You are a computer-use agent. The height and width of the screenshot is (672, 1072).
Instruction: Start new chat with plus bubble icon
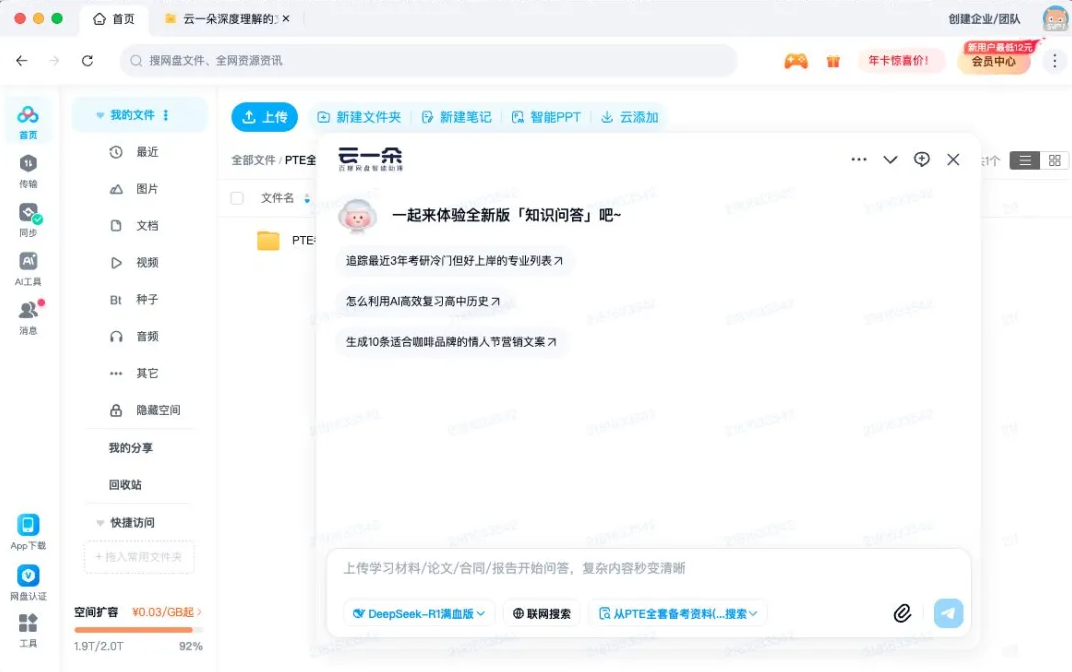coord(922,159)
